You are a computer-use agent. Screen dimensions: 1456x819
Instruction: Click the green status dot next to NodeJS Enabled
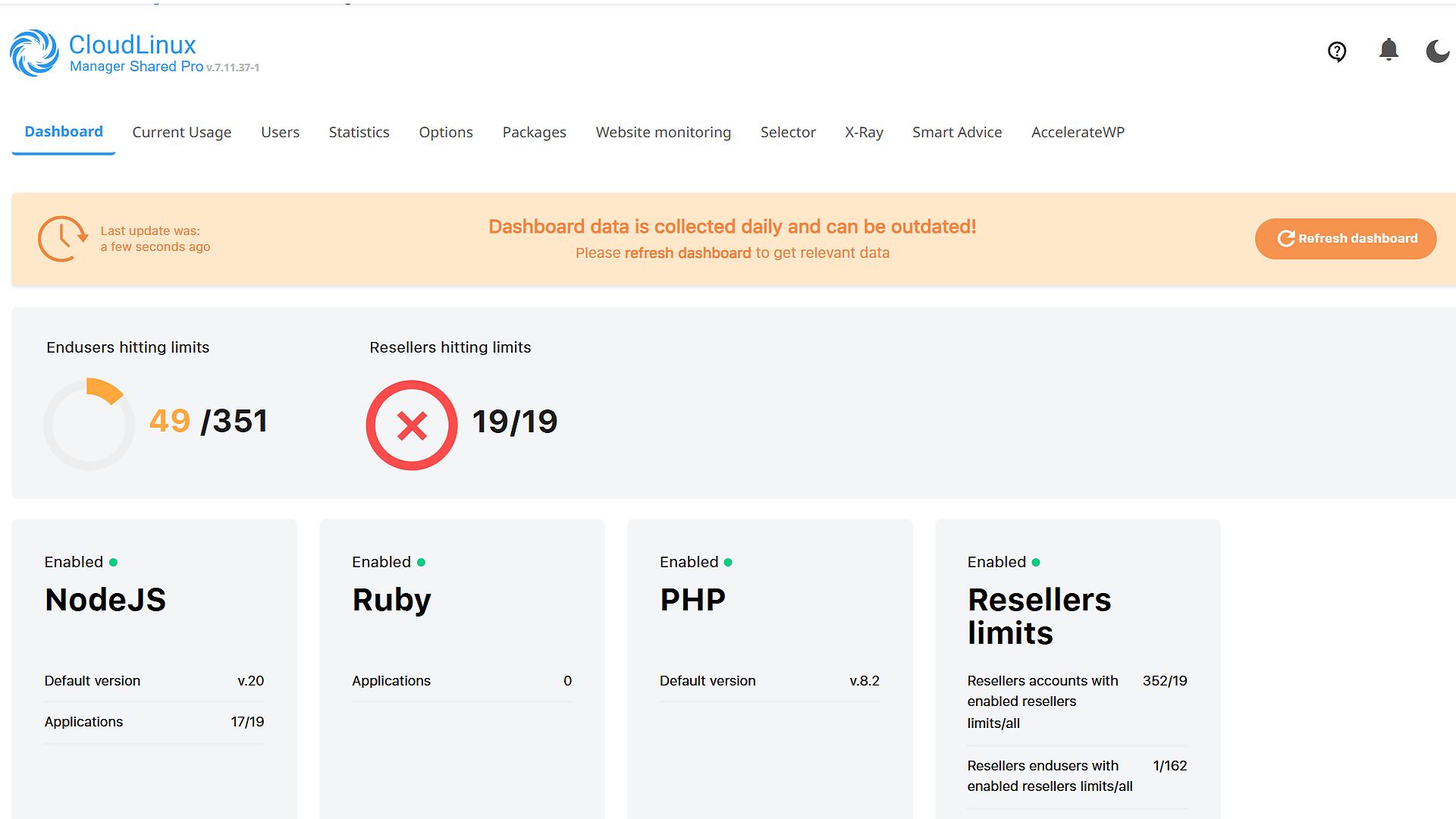click(114, 563)
